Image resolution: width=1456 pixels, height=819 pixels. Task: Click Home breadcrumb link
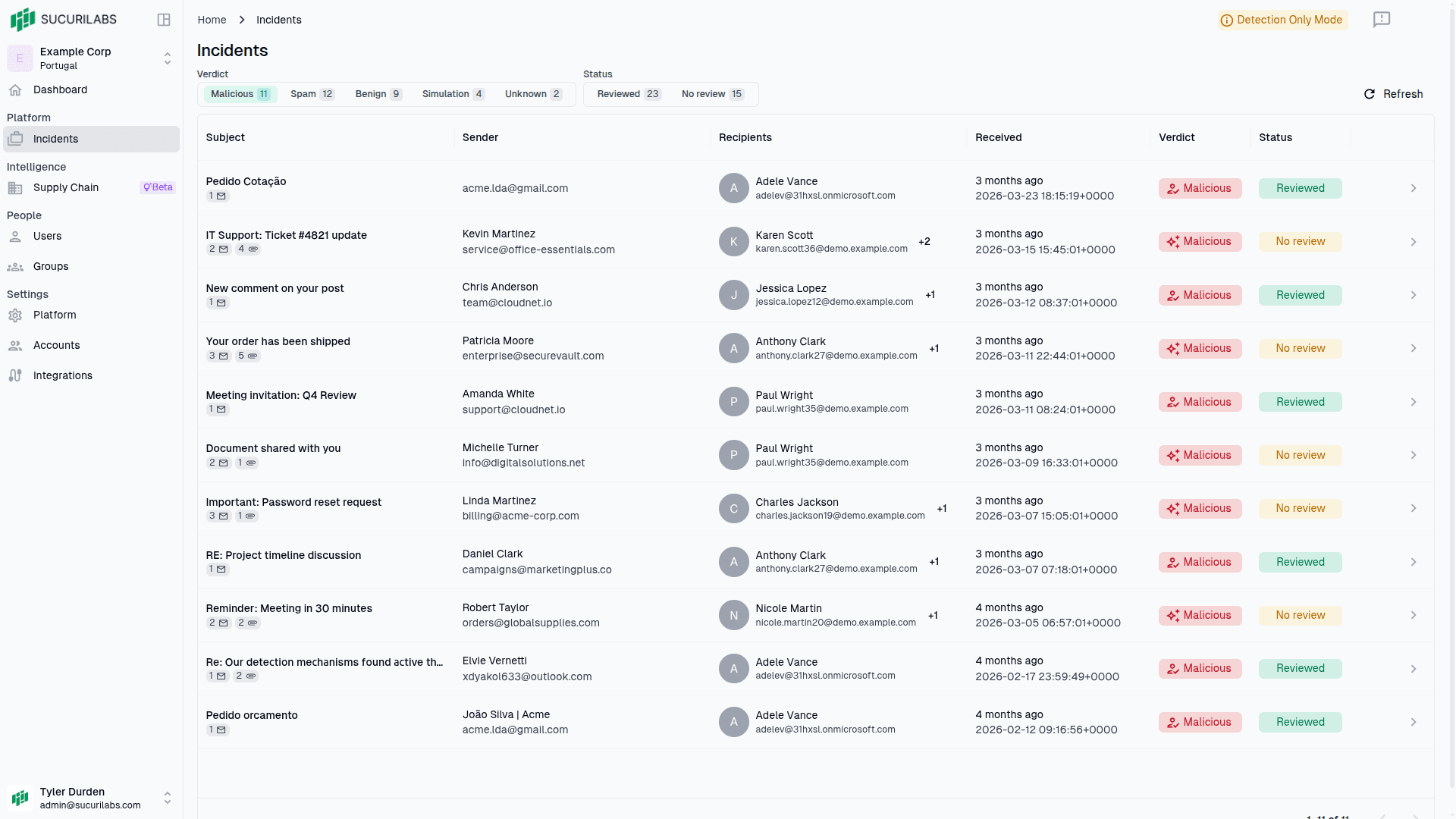click(212, 20)
